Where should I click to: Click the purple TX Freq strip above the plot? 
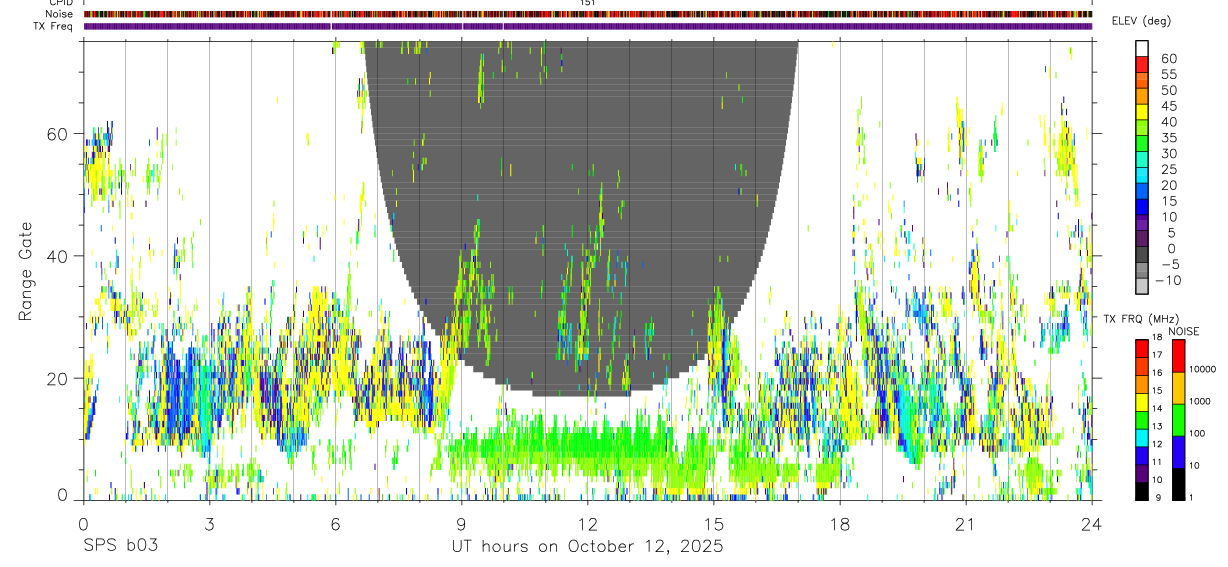pyautogui.click(x=588, y=26)
